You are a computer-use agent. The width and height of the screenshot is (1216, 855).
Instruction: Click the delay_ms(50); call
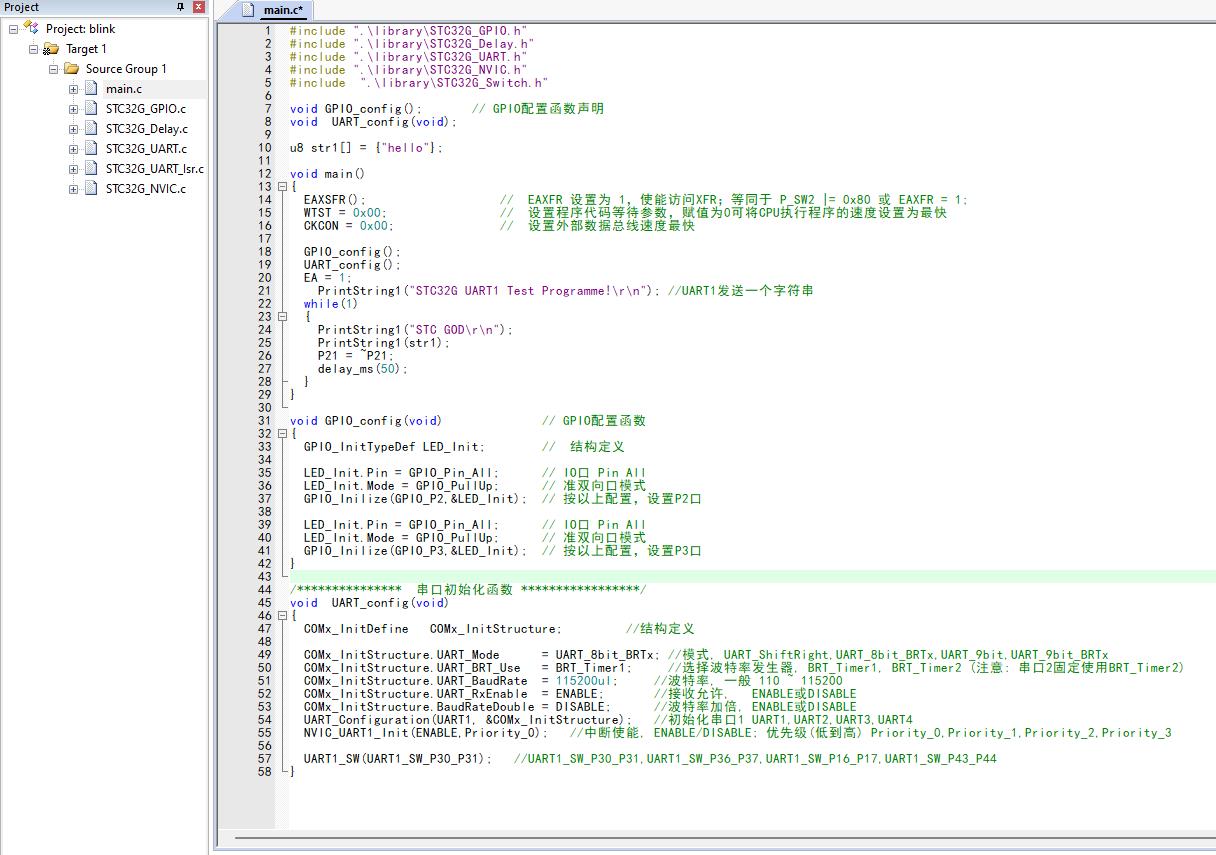[x=363, y=369]
